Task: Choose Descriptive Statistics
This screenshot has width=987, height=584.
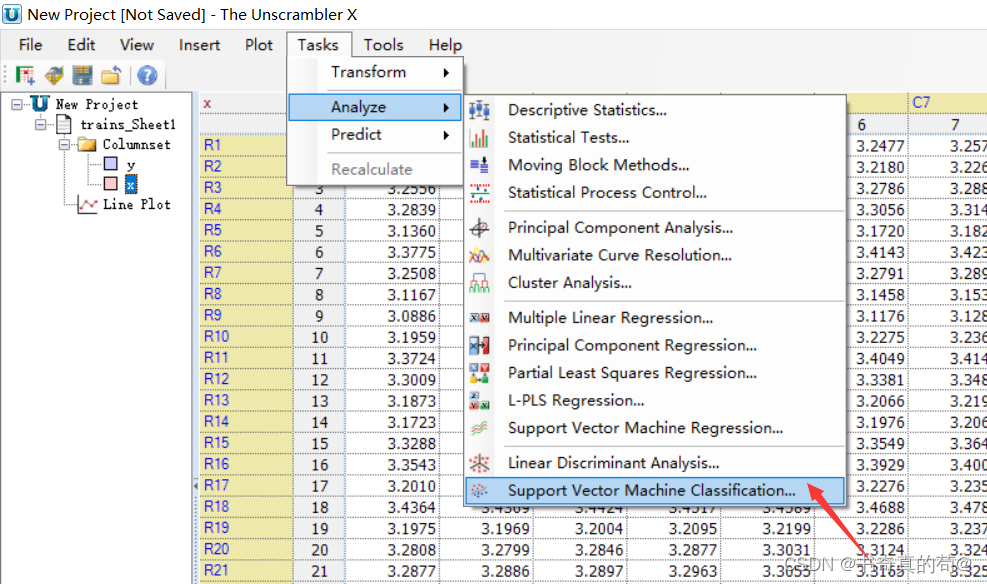Action: [655, 110]
